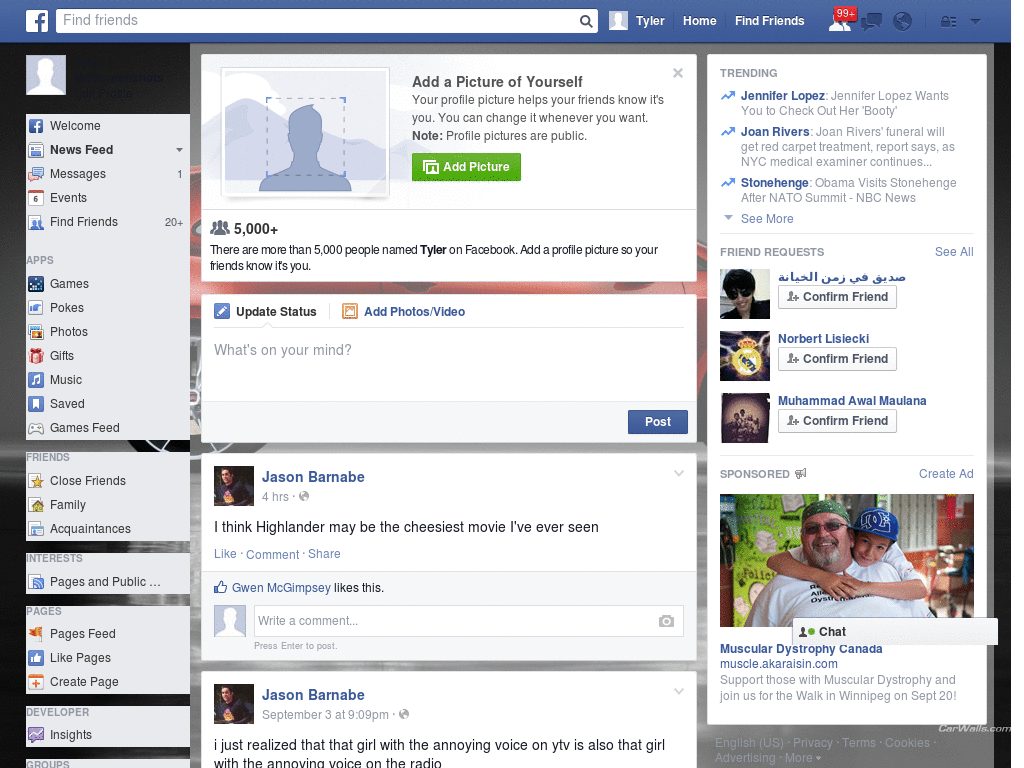The image size is (1024, 768).
Task: Click Find Friends in top bar
Action: [769, 21]
